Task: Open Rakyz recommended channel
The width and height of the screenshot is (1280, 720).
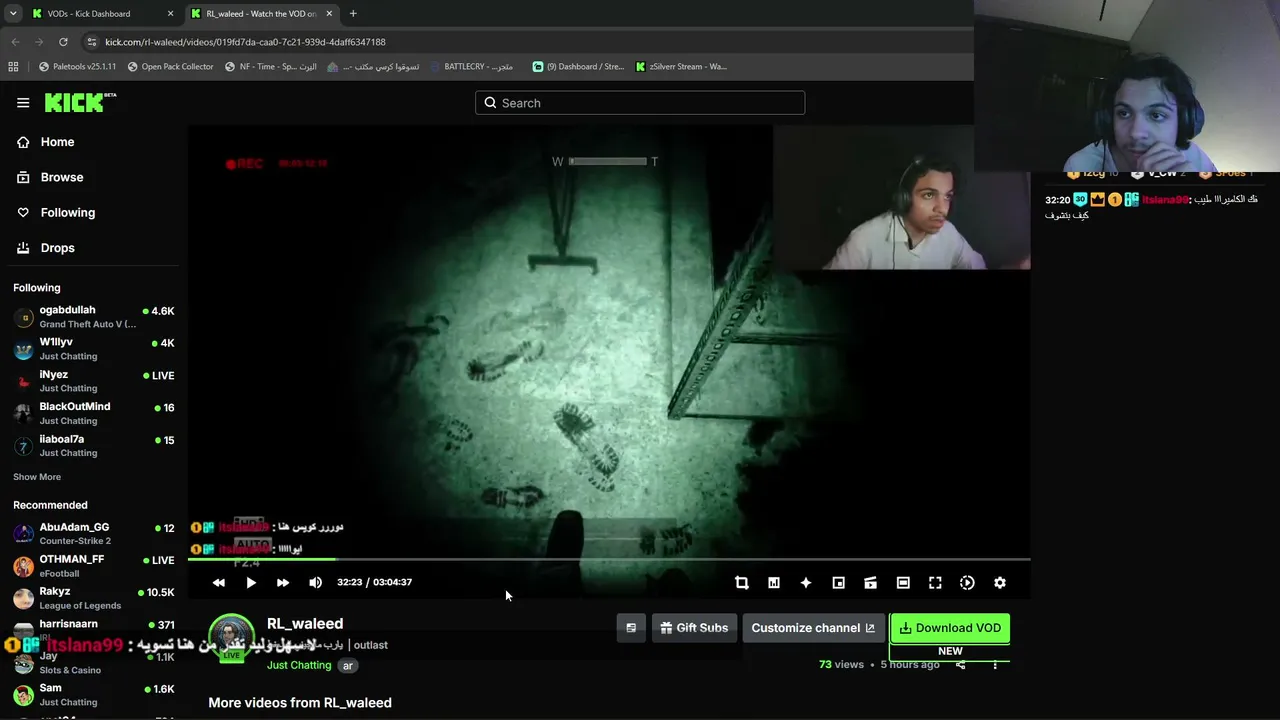Action: (x=94, y=598)
